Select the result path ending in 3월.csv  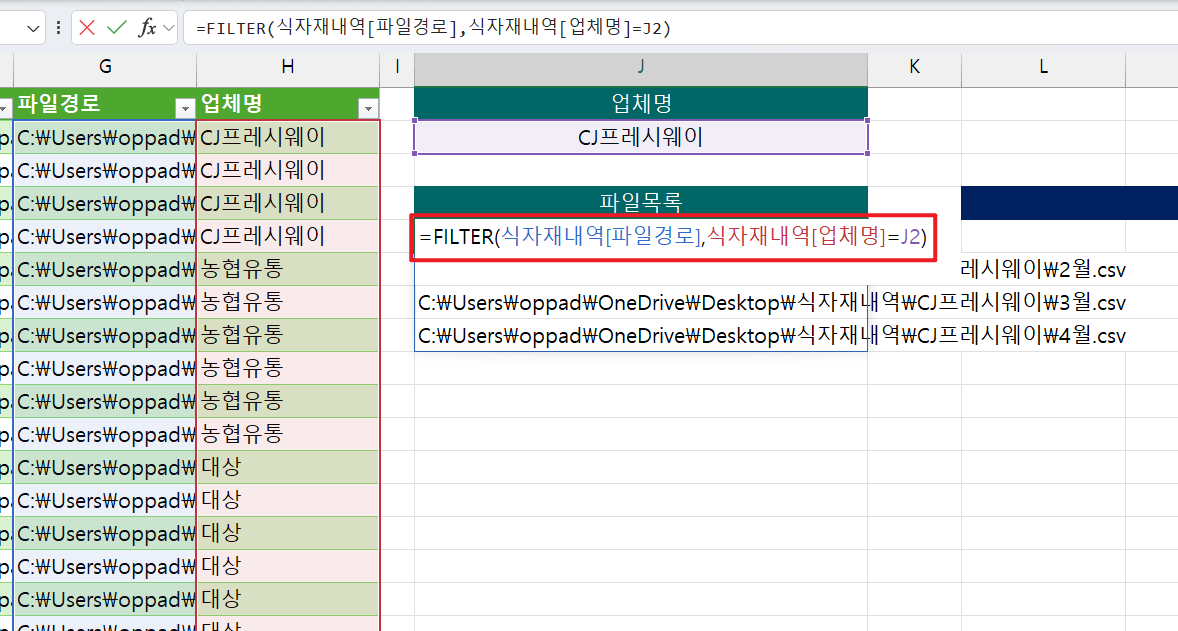click(x=772, y=303)
